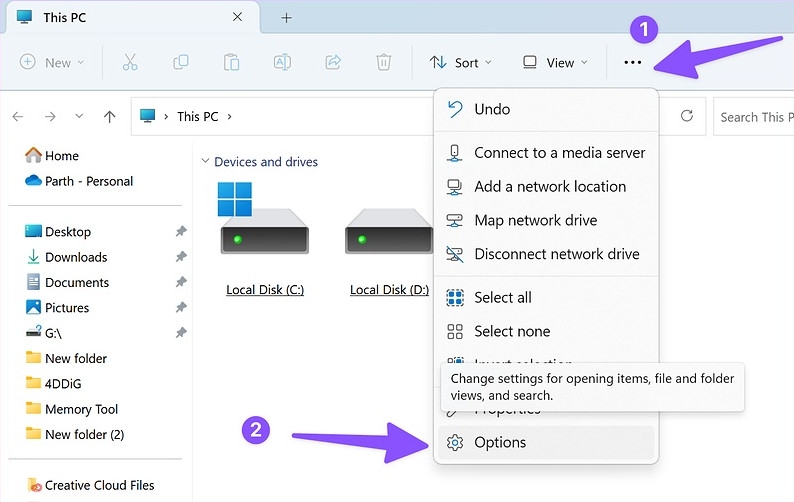Click chevron before This PC in address bar
This screenshot has height=502, width=794.
coord(166,117)
